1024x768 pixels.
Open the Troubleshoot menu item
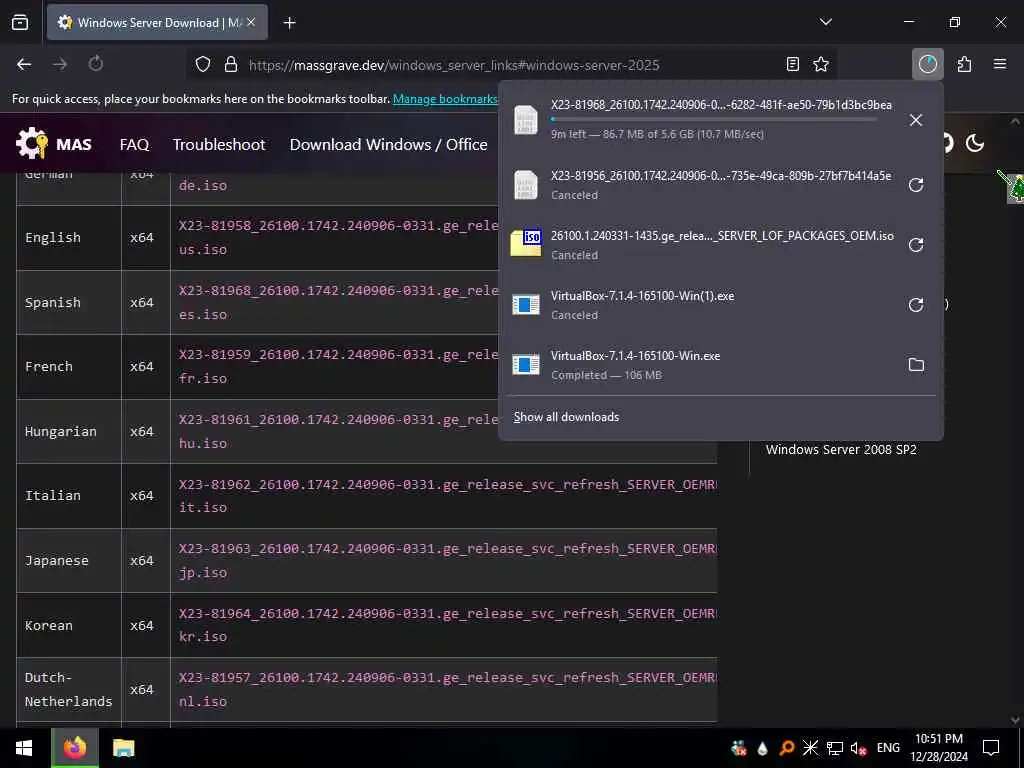pyautogui.click(x=219, y=144)
